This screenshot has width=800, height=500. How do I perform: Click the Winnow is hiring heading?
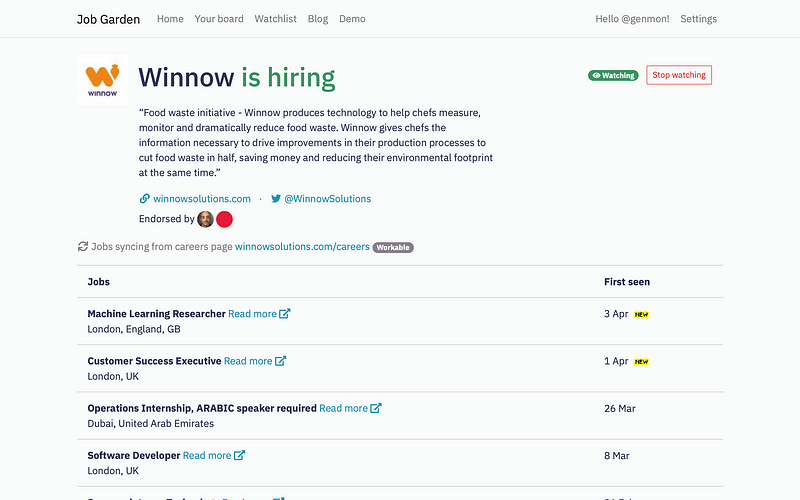click(237, 78)
